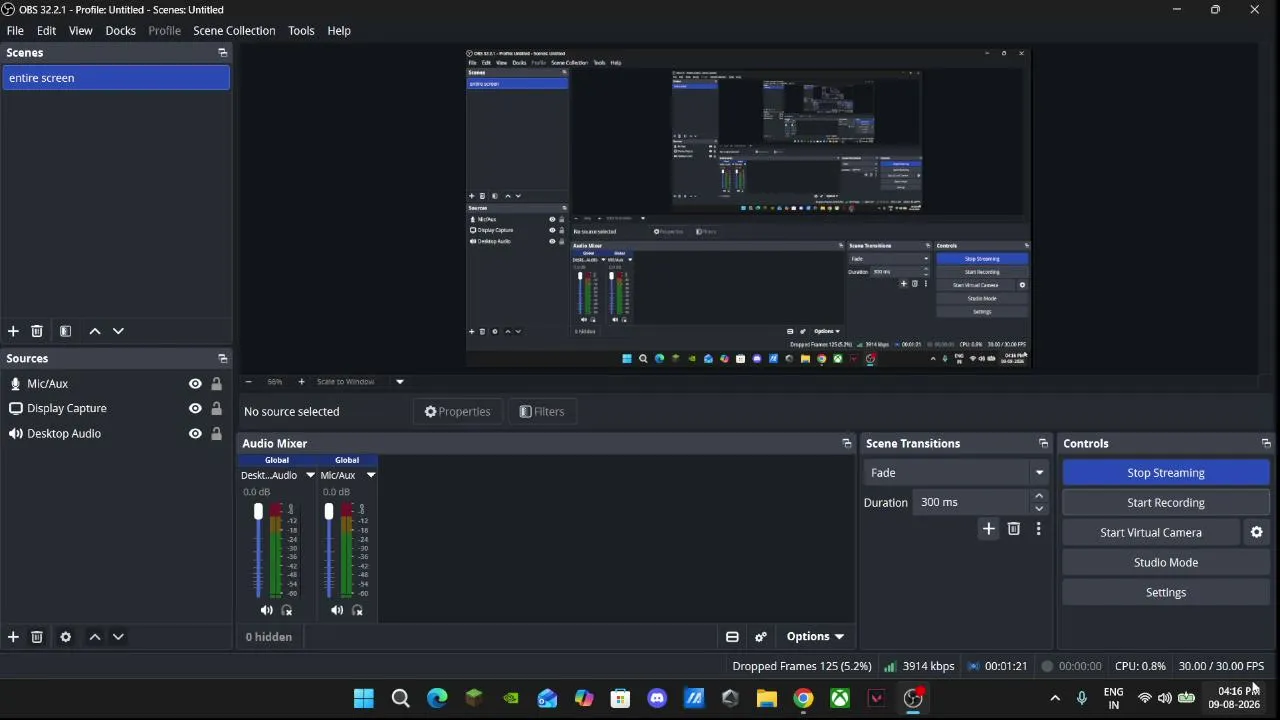Screen dimensions: 1280x720
Task: Open scene filters in the Scenes toolbar
Action: click(65, 331)
